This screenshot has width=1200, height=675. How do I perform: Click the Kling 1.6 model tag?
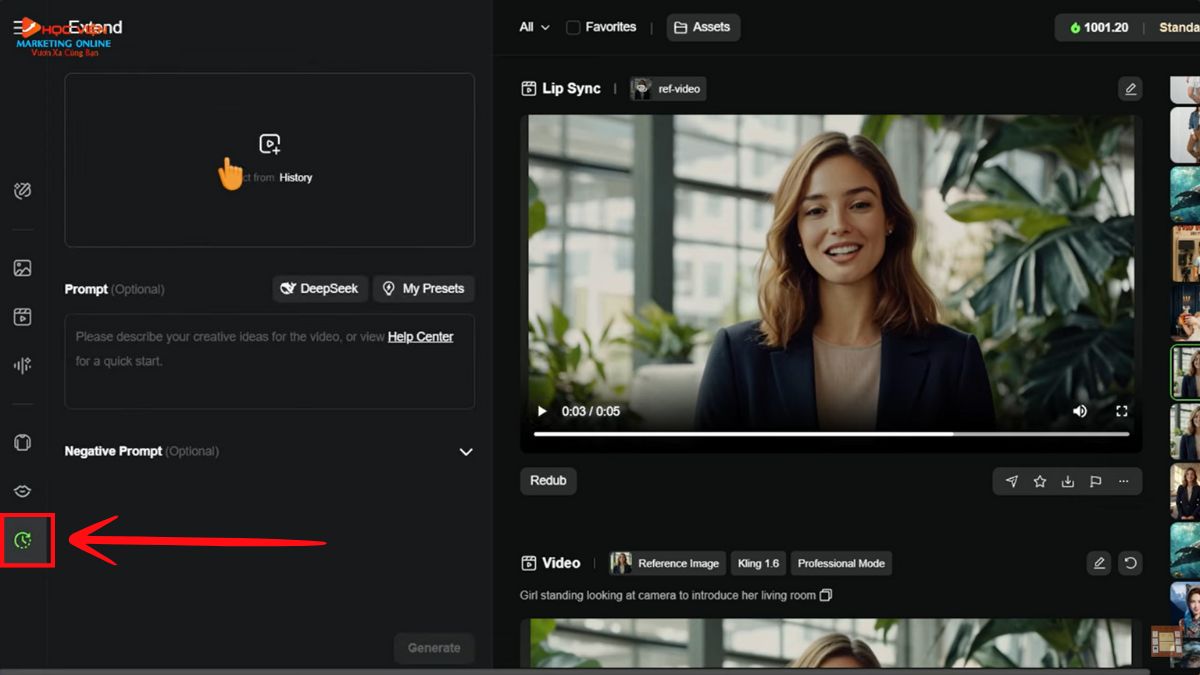tap(758, 563)
